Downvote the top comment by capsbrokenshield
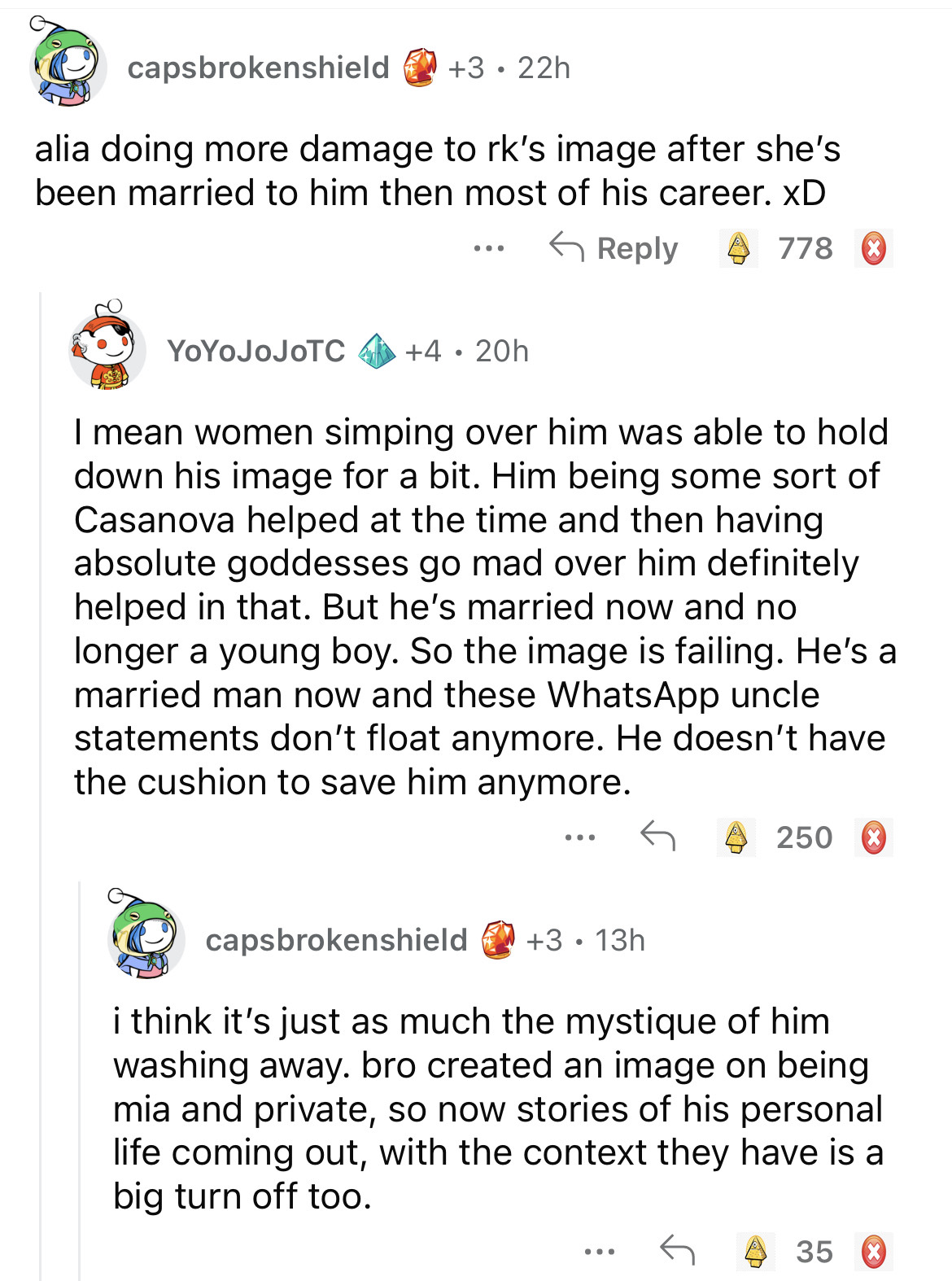 point(874,248)
